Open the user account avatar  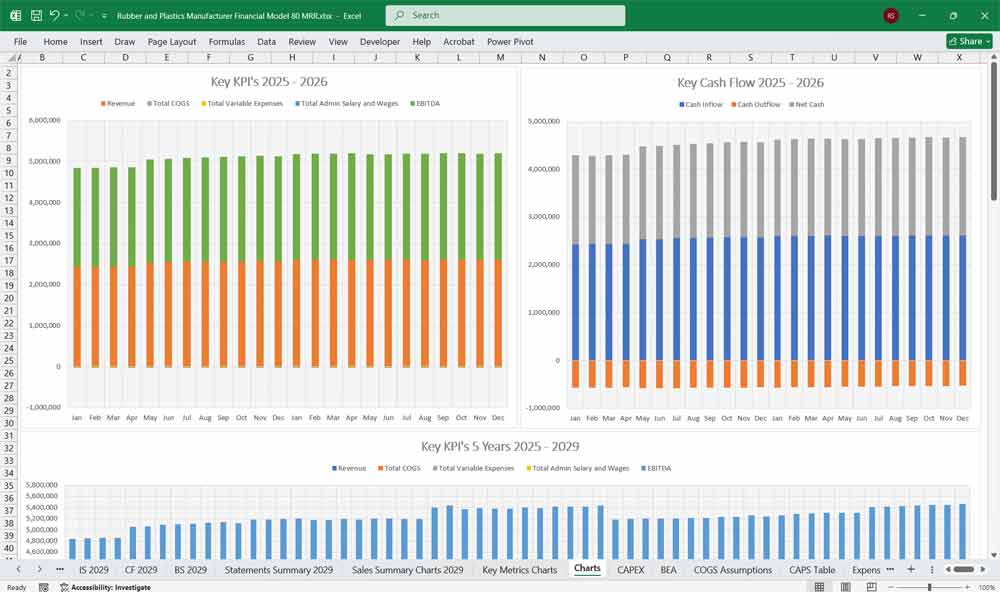coord(891,16)
